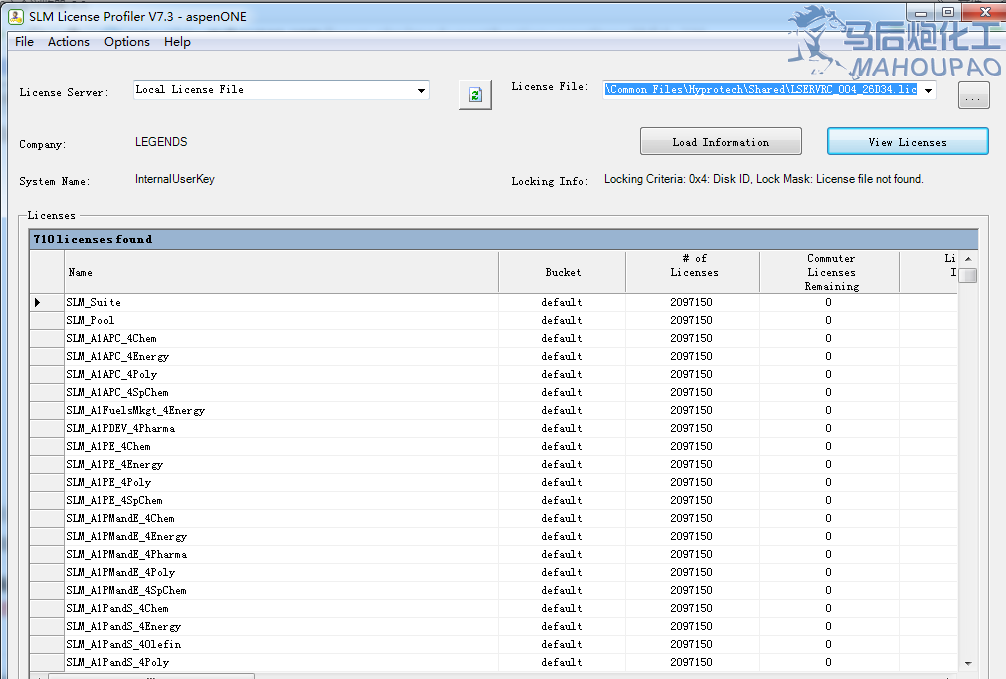
Task: Open the Actions menu
Action: (69, 42)
